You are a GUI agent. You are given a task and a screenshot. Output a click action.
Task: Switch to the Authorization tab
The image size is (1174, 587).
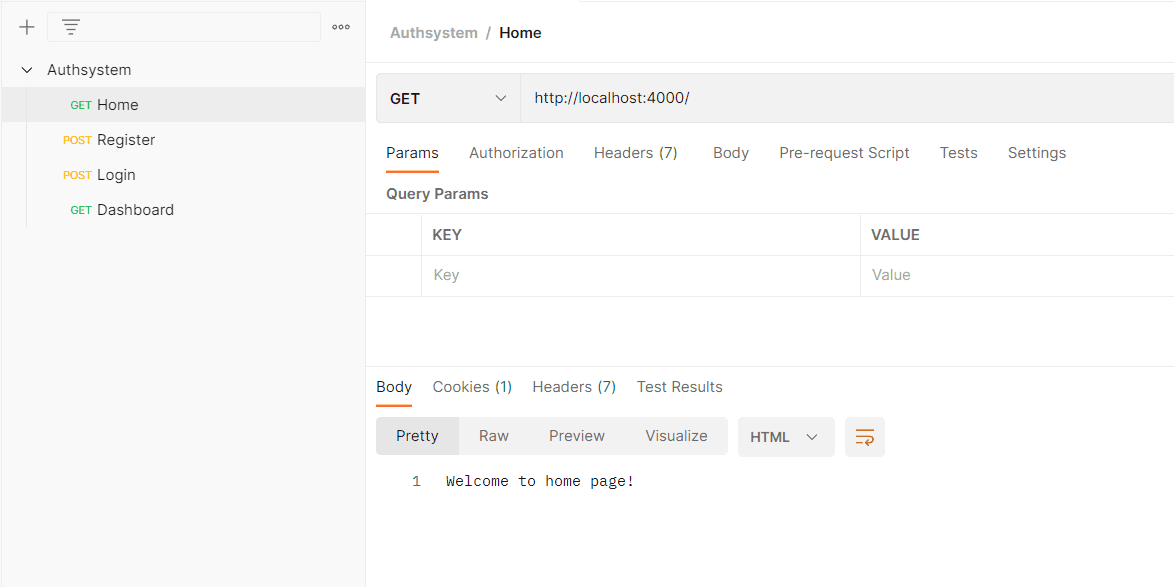(x=516, y=153)
